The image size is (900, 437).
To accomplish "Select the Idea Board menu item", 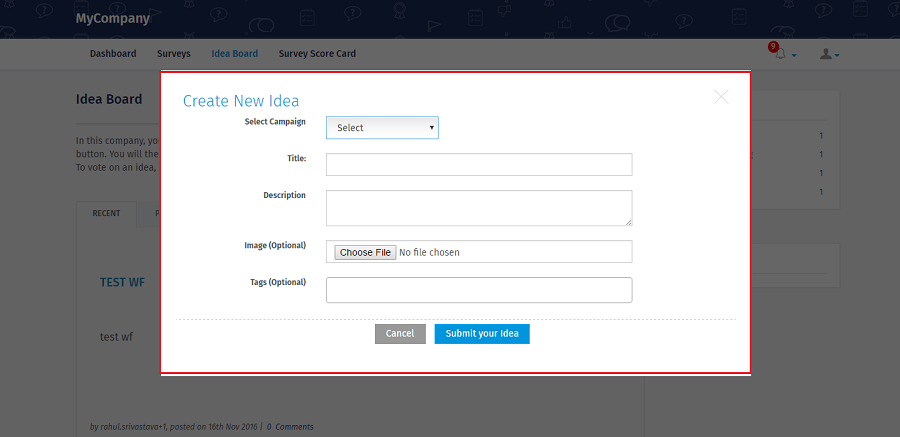I will 234,53.
